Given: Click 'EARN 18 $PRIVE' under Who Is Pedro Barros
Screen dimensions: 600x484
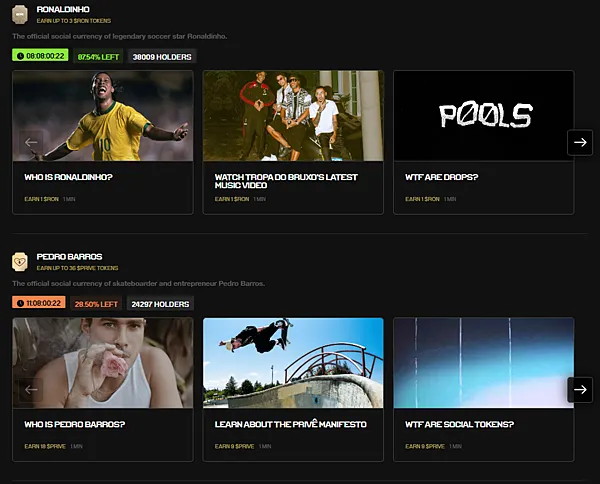Looking at the screenshot, I should click(x=45, y=446).
